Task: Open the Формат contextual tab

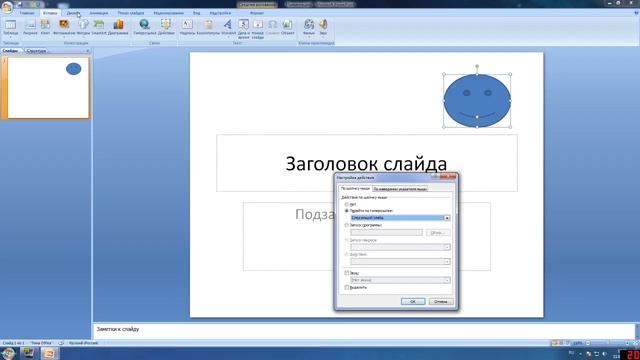Action: (256, 13)
